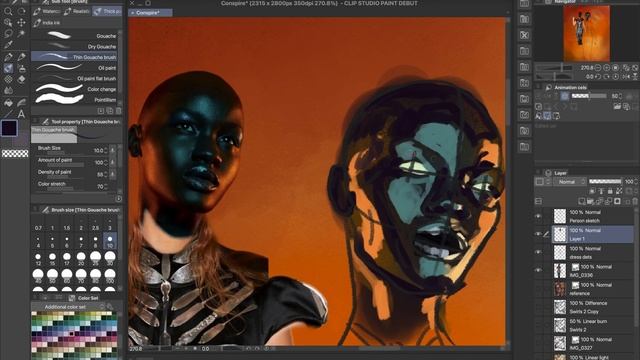Click the Color stretch stepper arrows
Screen dimensions: 640x360
[x=106, y=186]
